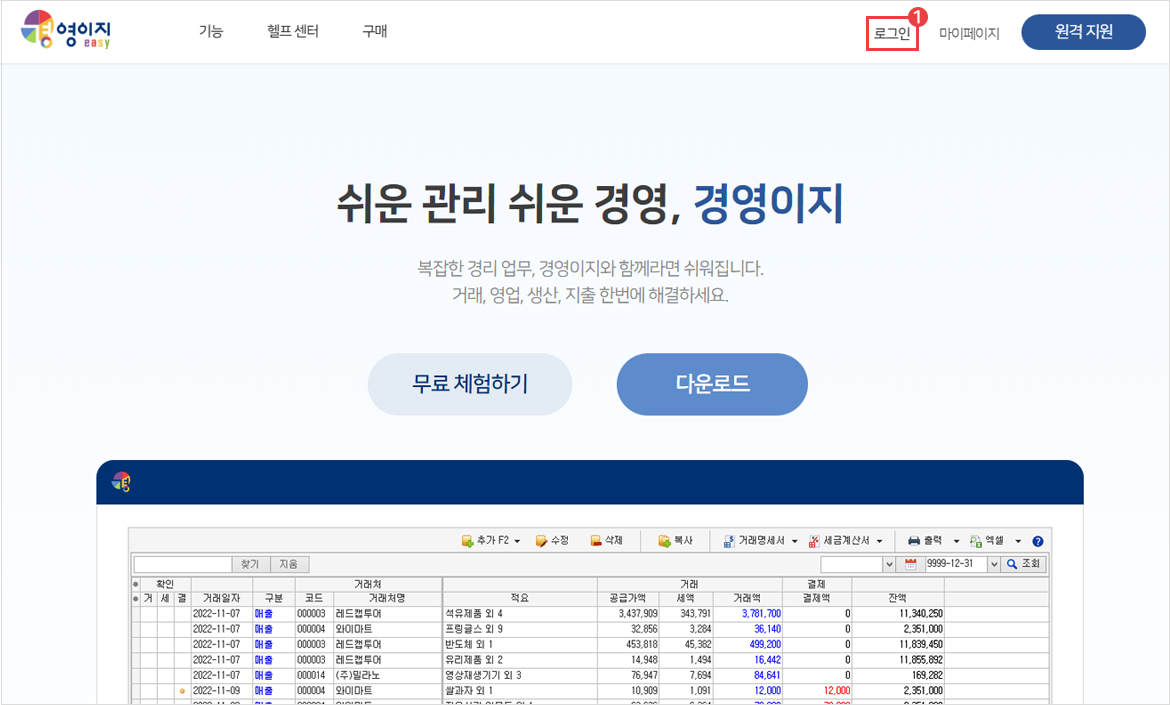Select the 유리제품 외 2 cell
This screenshot has width=1170, height=705.
[x=520, y=660]
